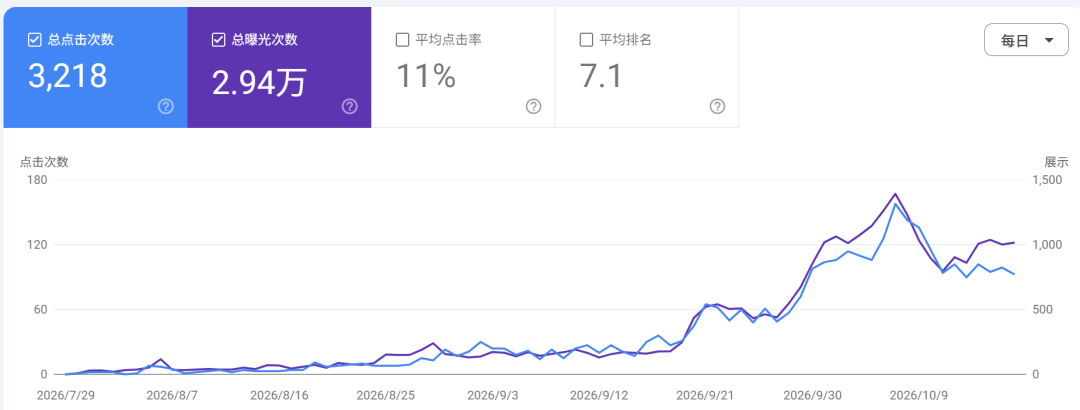Click the 2.94万 impressions value
This screenshot has height=410, width=1080.
coord(259,82)
